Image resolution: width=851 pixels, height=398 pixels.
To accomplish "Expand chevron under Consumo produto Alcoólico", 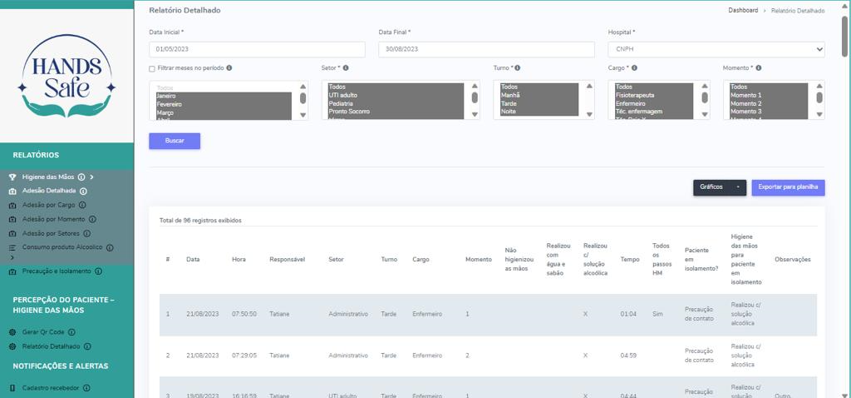I will pyautogui.click(x=11, y=257).
